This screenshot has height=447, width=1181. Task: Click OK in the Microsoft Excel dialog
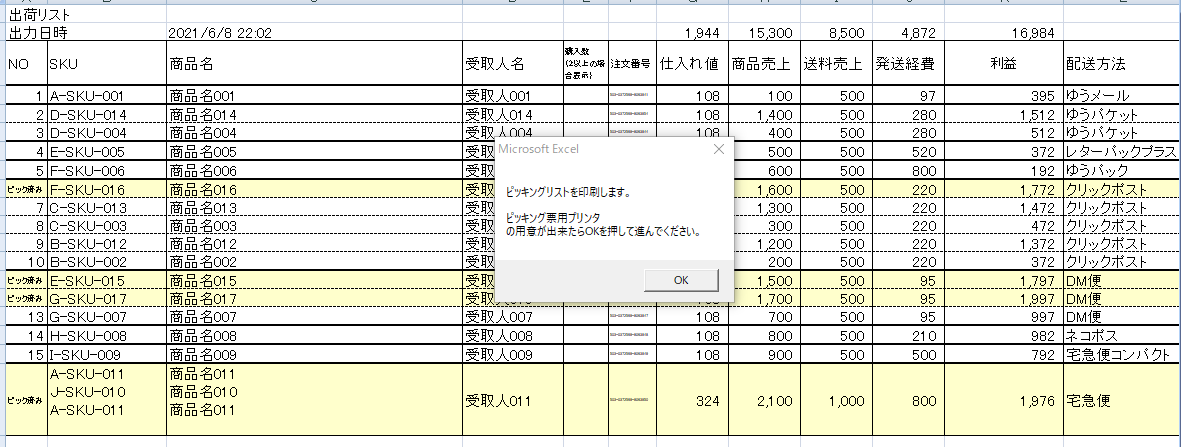point(680,279)
